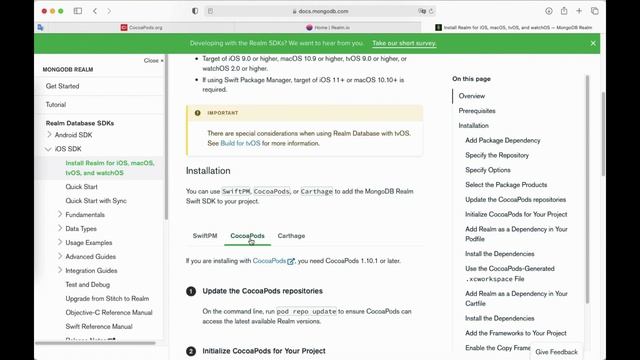Open Upgrade from Stitch to Realm

pos(107,298)
